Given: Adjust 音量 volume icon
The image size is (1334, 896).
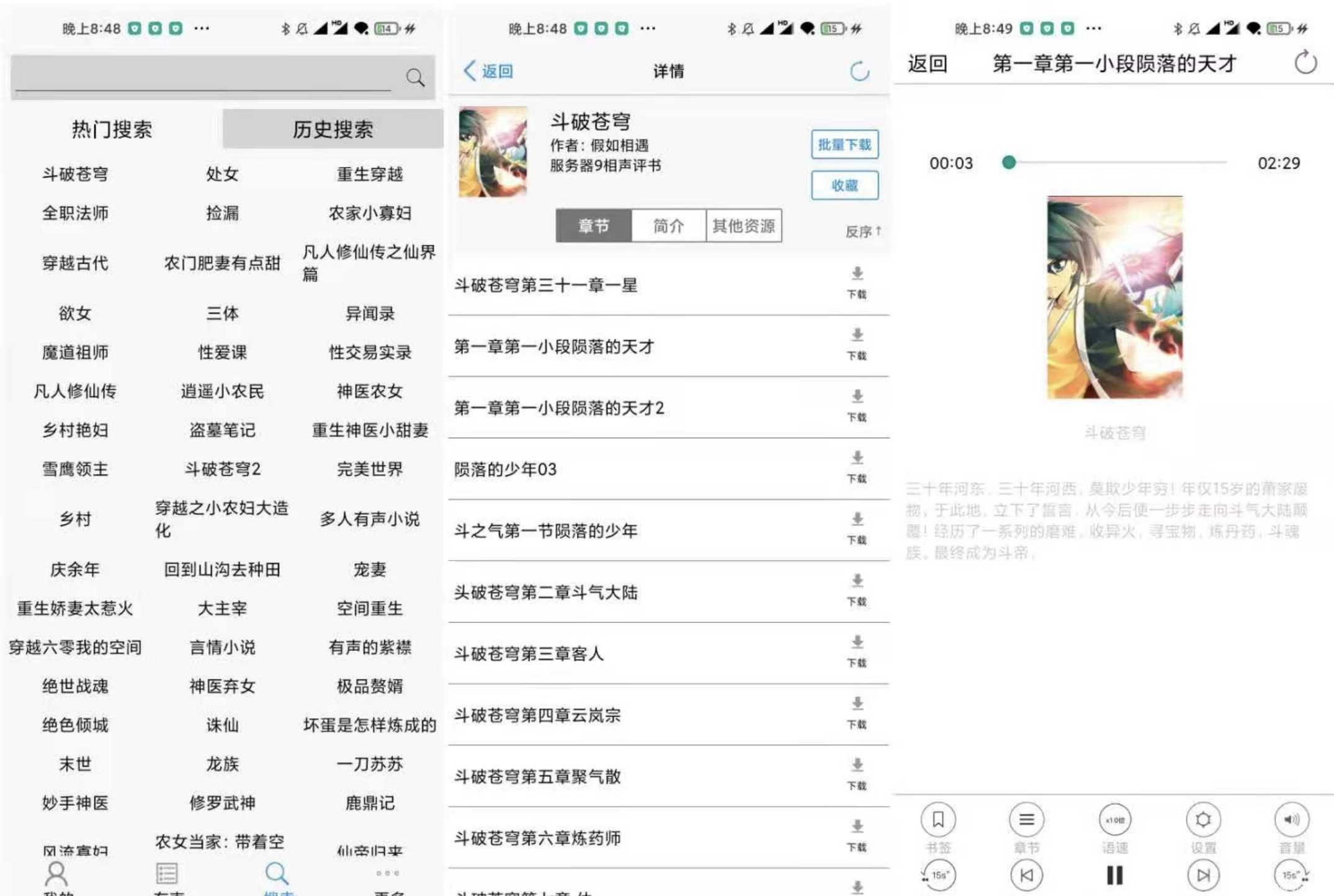Looking at the screenshot, I should click(x=1292, y=820).
